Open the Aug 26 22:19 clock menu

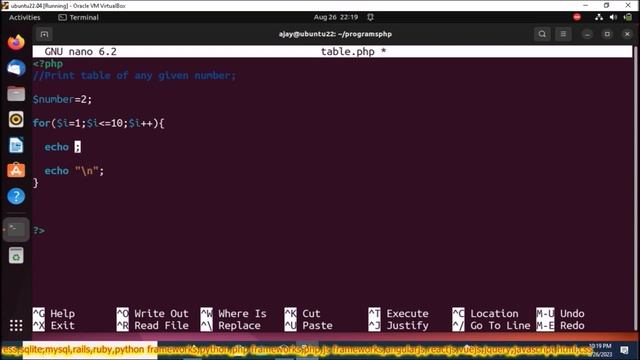(336, 17)
